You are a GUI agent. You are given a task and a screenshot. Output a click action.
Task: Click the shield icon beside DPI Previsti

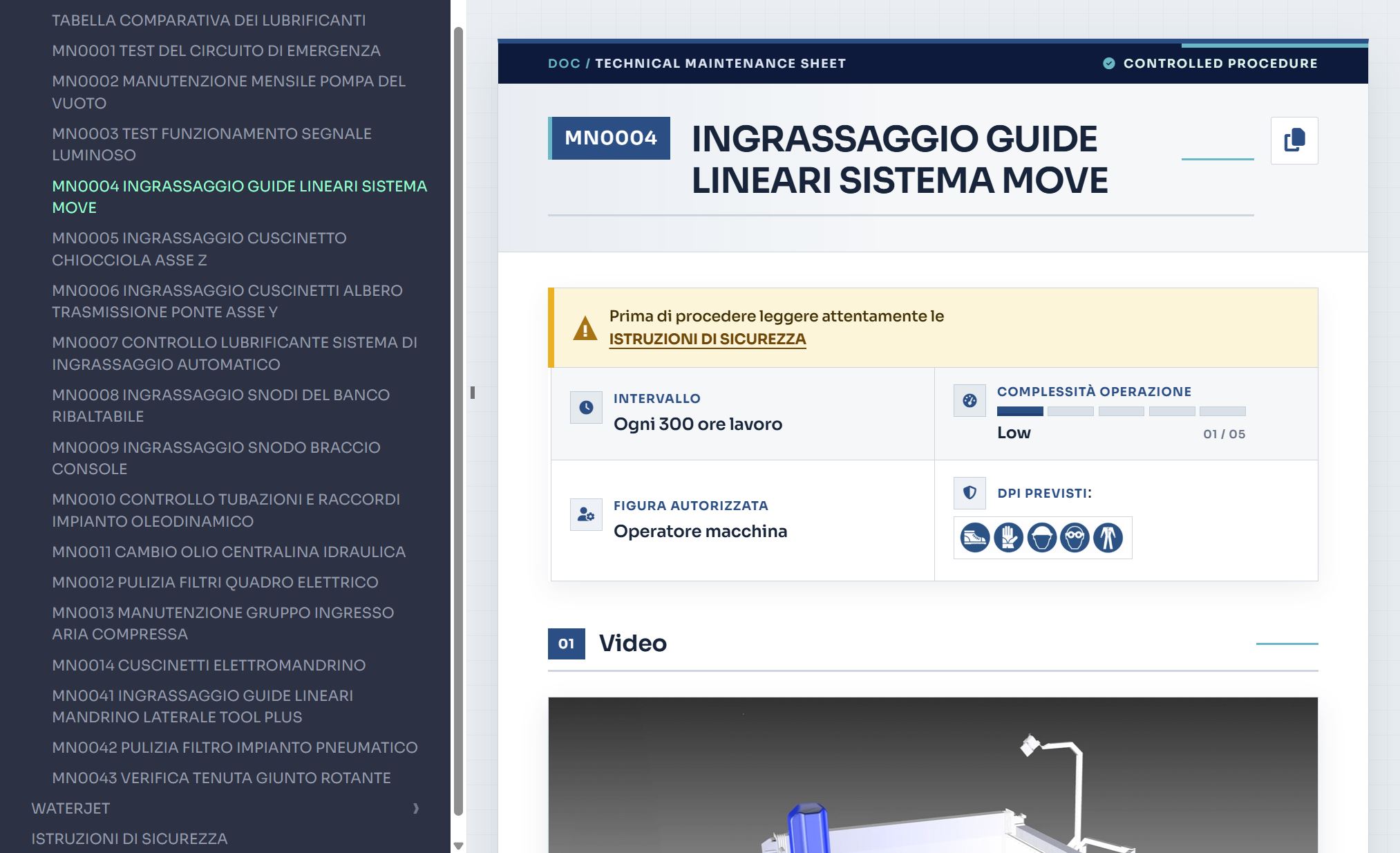click(969, 493)
